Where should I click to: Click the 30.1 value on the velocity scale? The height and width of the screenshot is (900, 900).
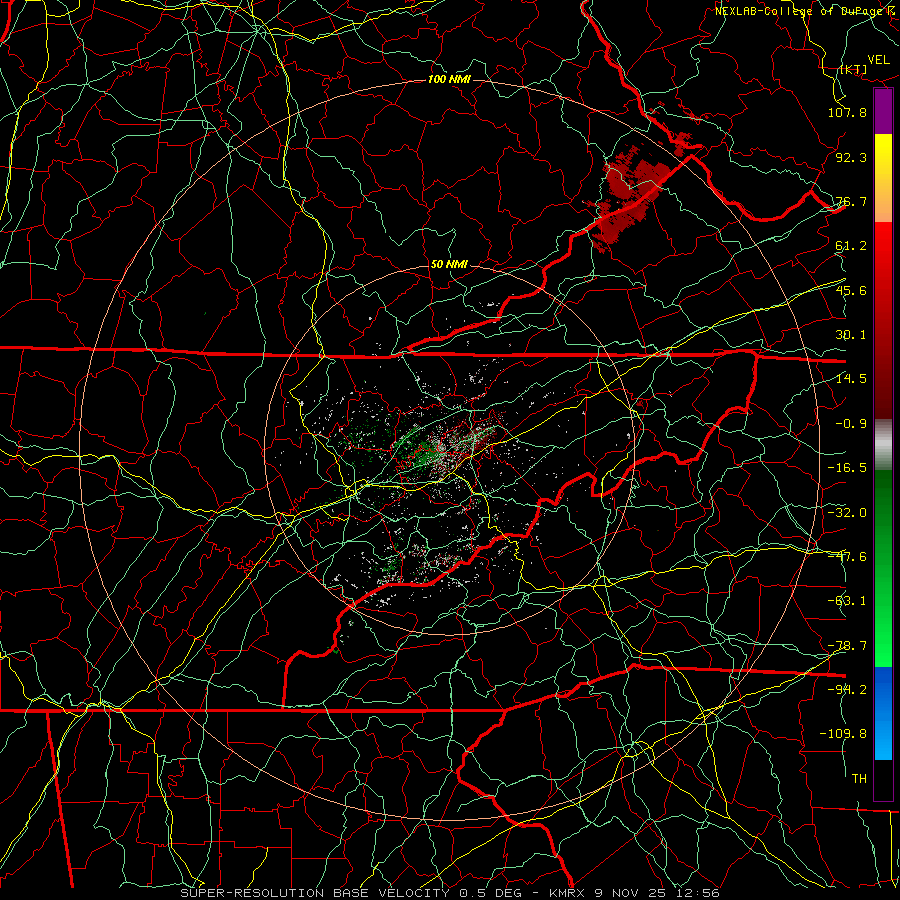[x=851, y=335]
